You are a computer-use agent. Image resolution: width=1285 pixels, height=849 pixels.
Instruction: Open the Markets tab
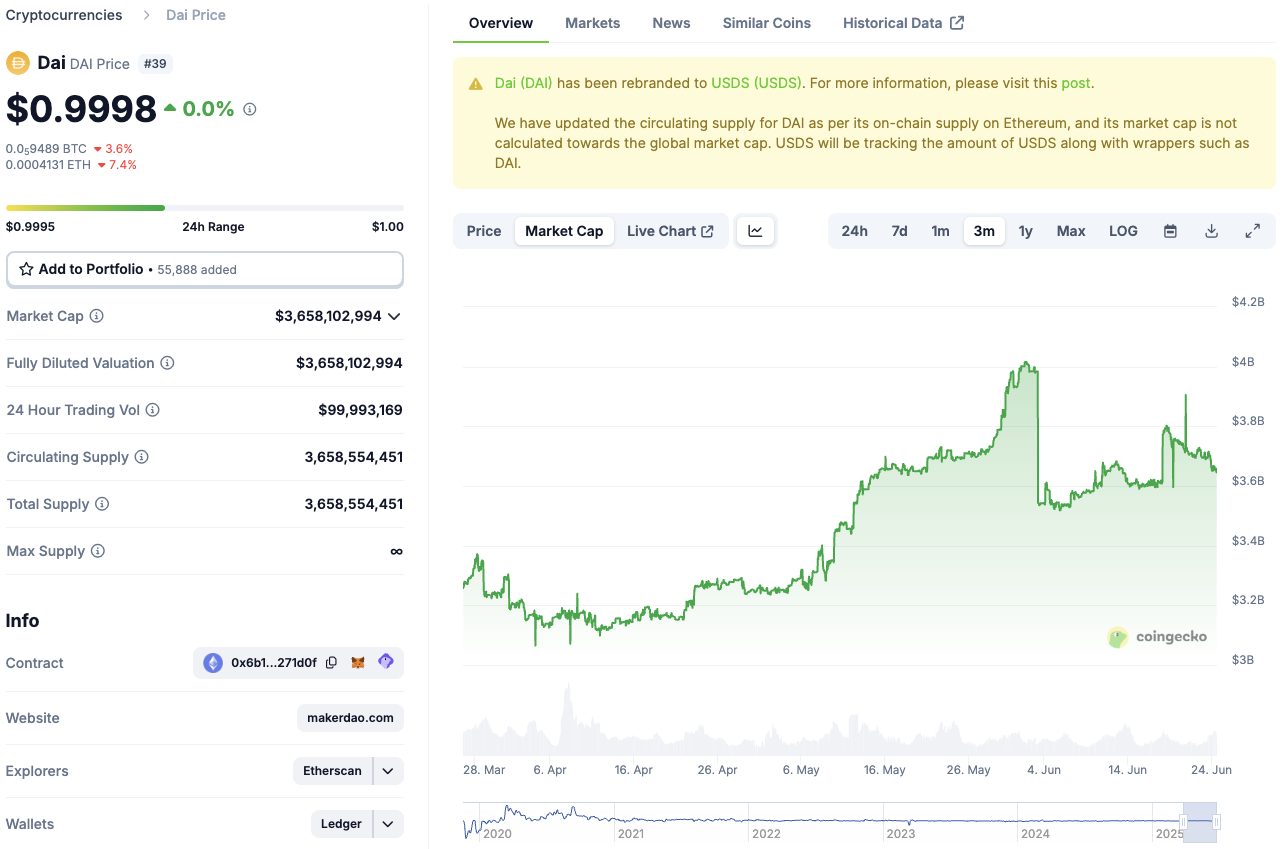point(593,23)
